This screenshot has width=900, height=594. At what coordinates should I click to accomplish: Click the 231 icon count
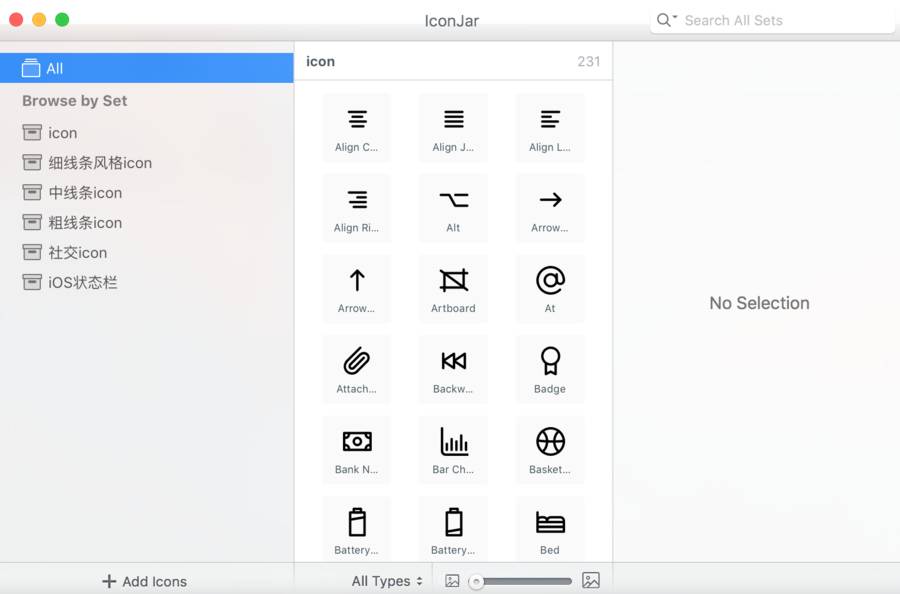pos(588,61)
